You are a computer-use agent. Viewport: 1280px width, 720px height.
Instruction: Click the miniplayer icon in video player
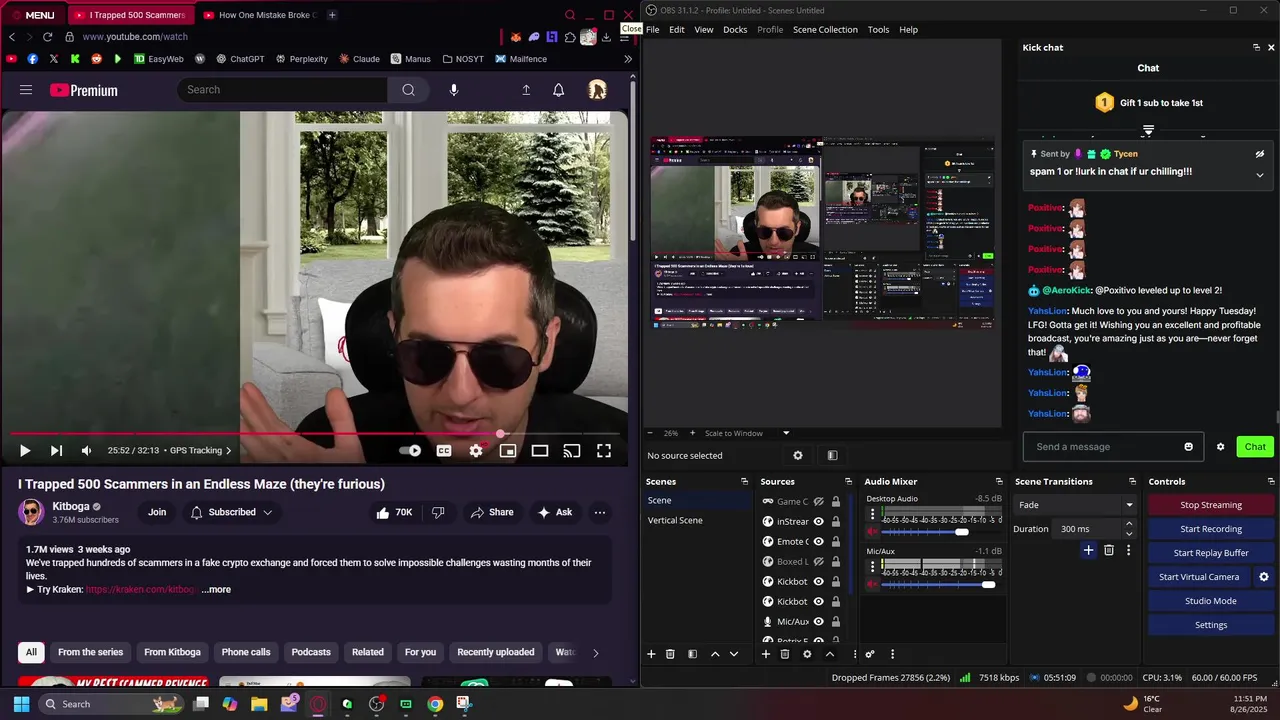[508, 451]
